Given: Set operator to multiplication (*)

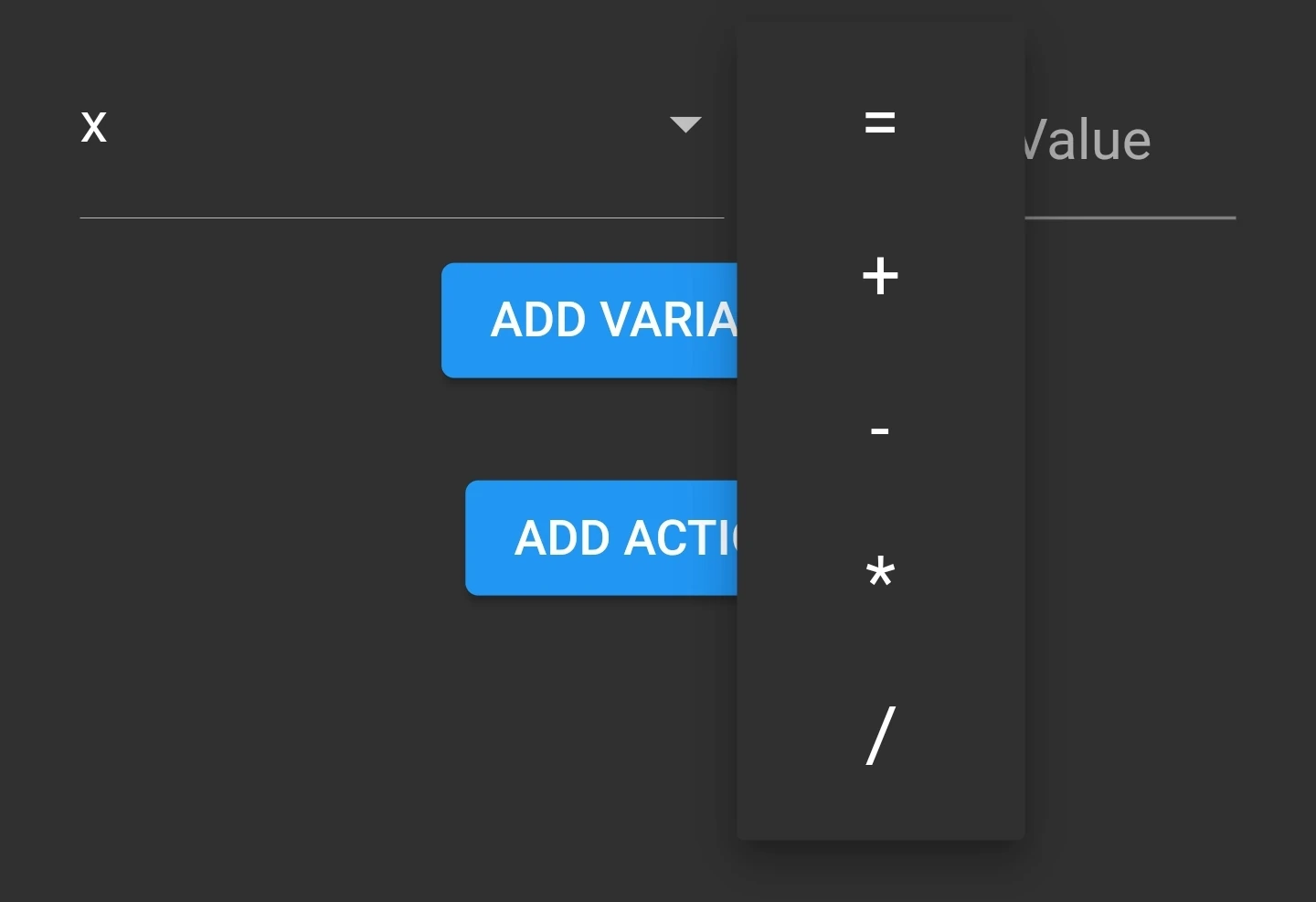Looking at the screenshot, I should [880, 574].
